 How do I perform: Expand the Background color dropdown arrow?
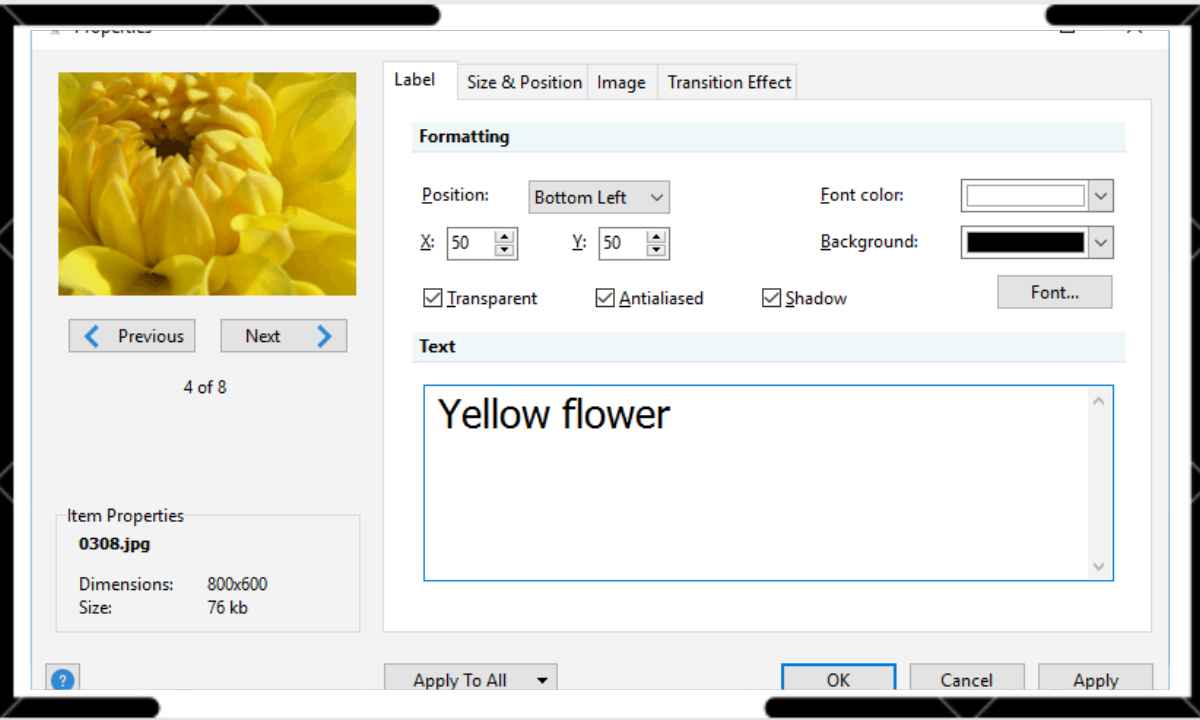pos(1101,242)
